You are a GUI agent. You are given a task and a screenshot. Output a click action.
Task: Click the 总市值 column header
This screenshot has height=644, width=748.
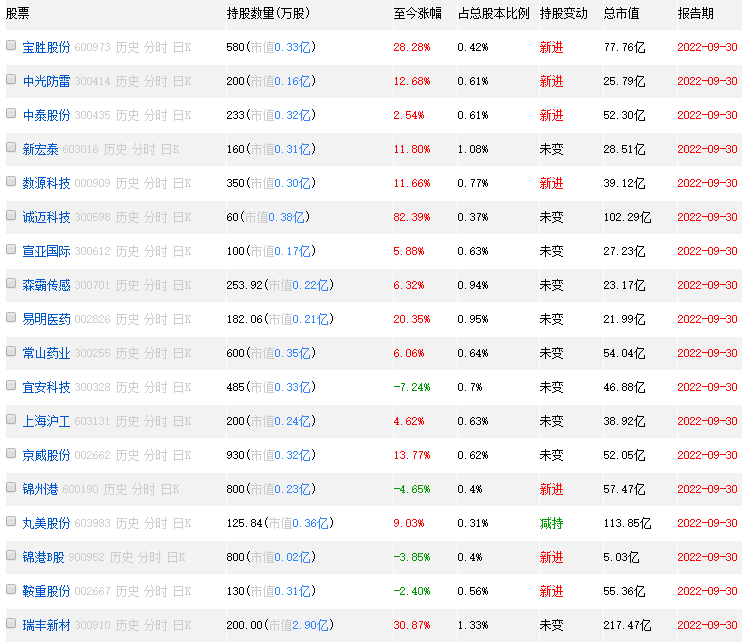[x=621, y=13]
